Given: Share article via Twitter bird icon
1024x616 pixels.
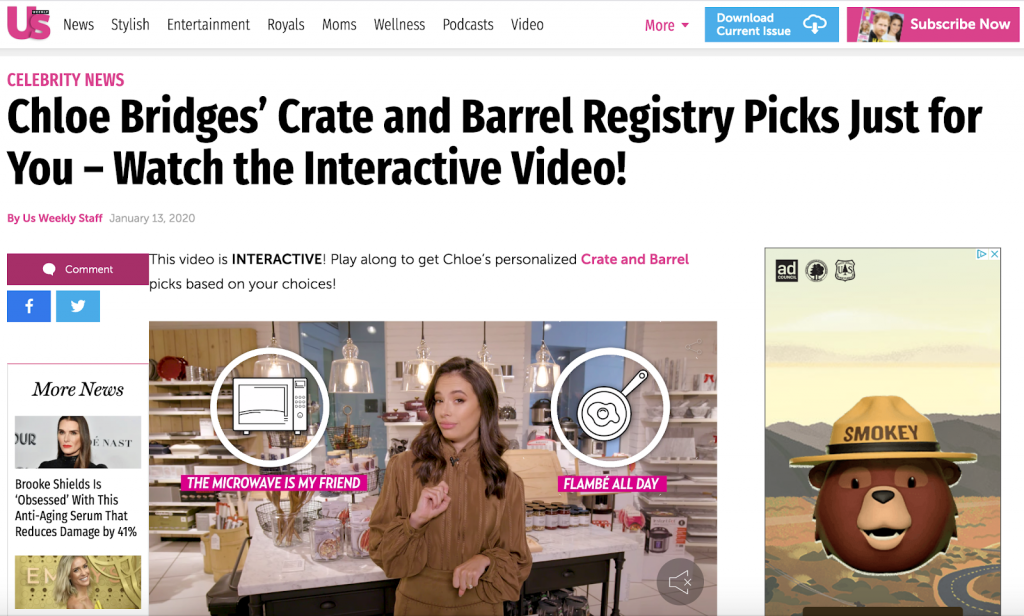Looking at the screenshot, I should (x=78, y=306).
